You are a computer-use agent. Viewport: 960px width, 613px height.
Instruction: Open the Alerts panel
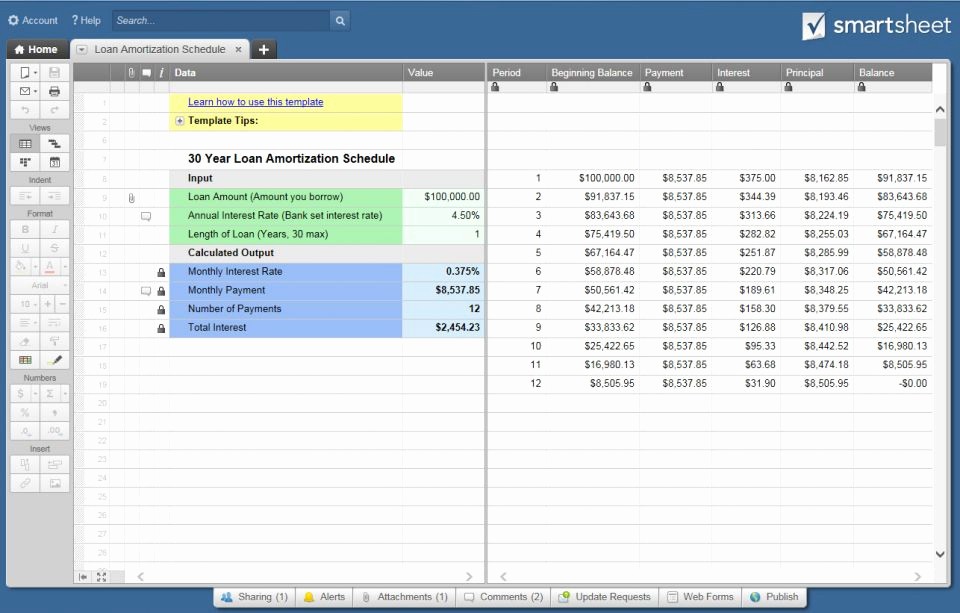pos(324,597)
